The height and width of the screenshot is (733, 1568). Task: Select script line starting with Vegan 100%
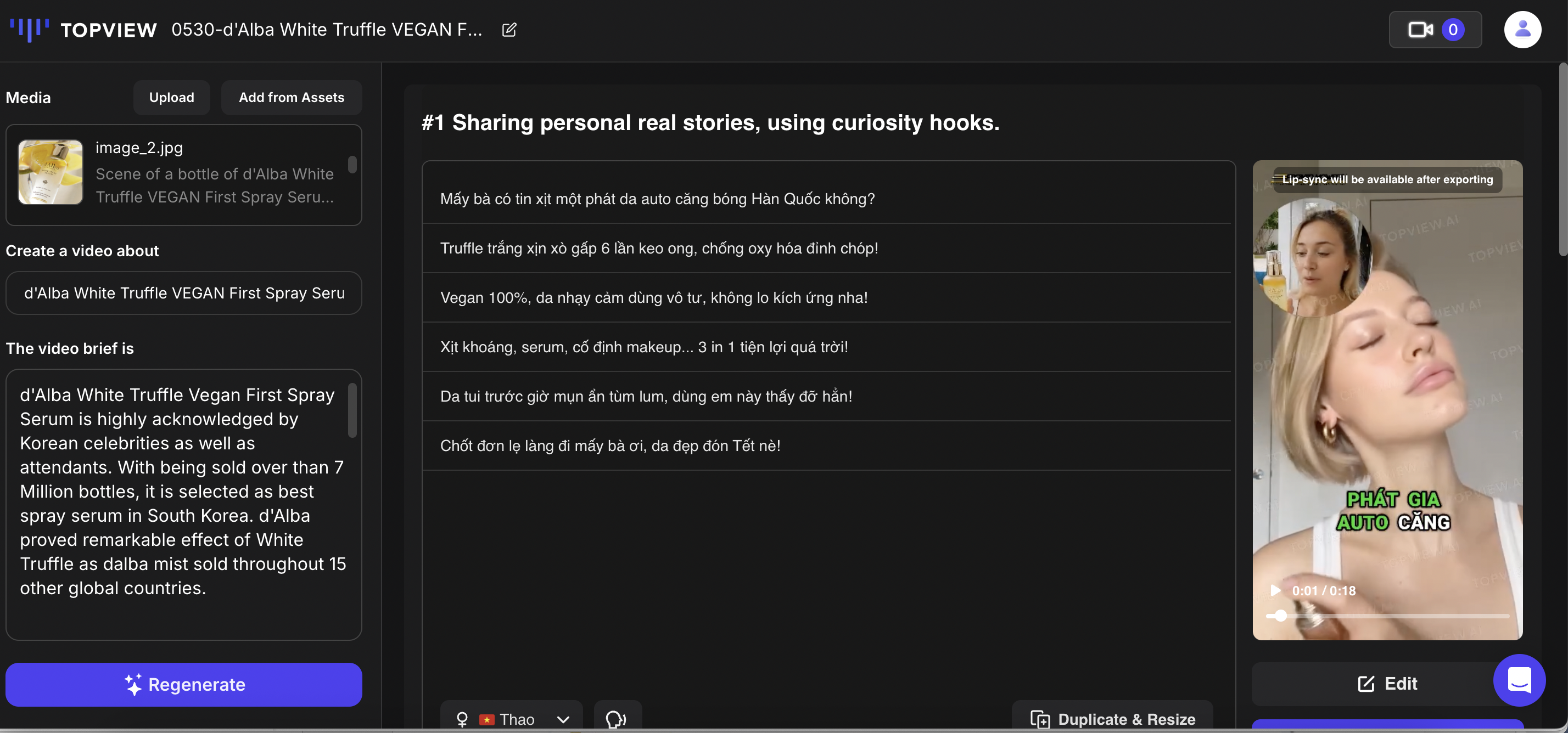(653, 297)
